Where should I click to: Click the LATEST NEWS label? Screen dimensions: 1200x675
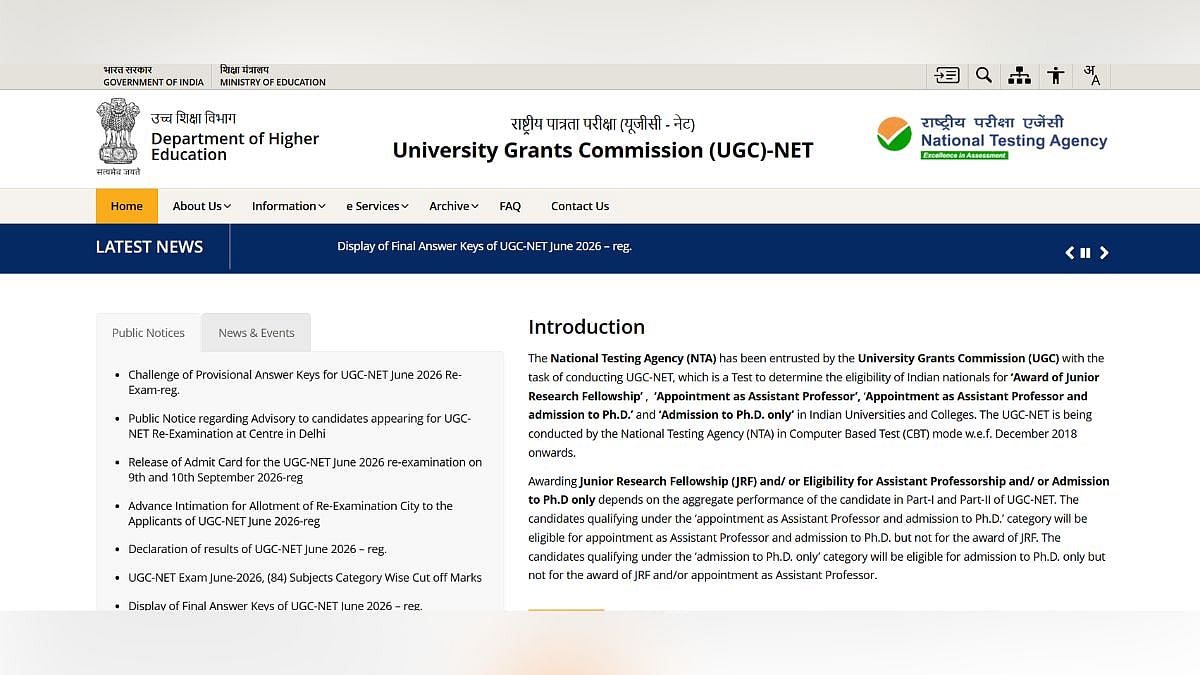pyautogui.click(x=149, y=247)
